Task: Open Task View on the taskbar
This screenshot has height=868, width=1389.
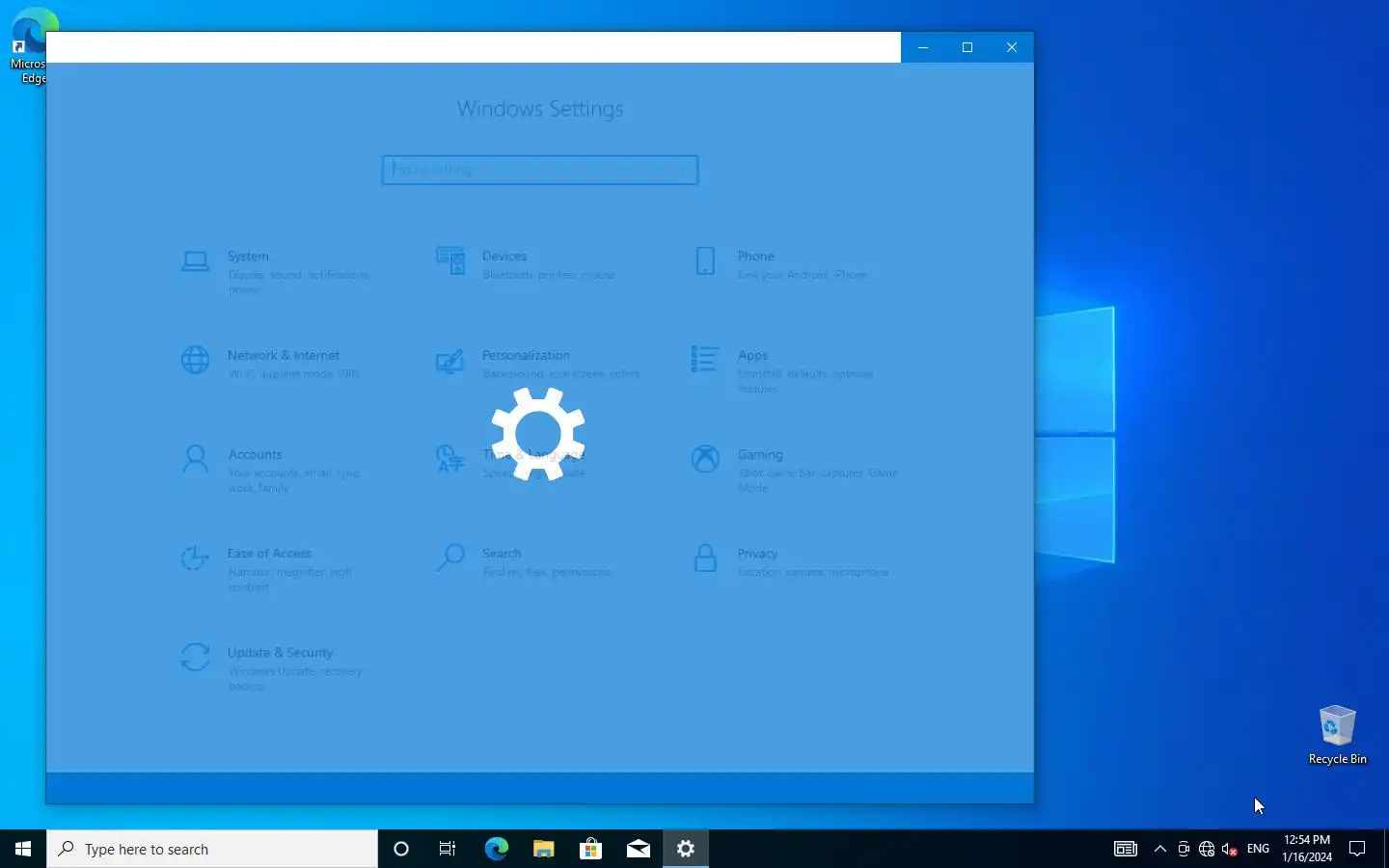Action: pos(448,849)
